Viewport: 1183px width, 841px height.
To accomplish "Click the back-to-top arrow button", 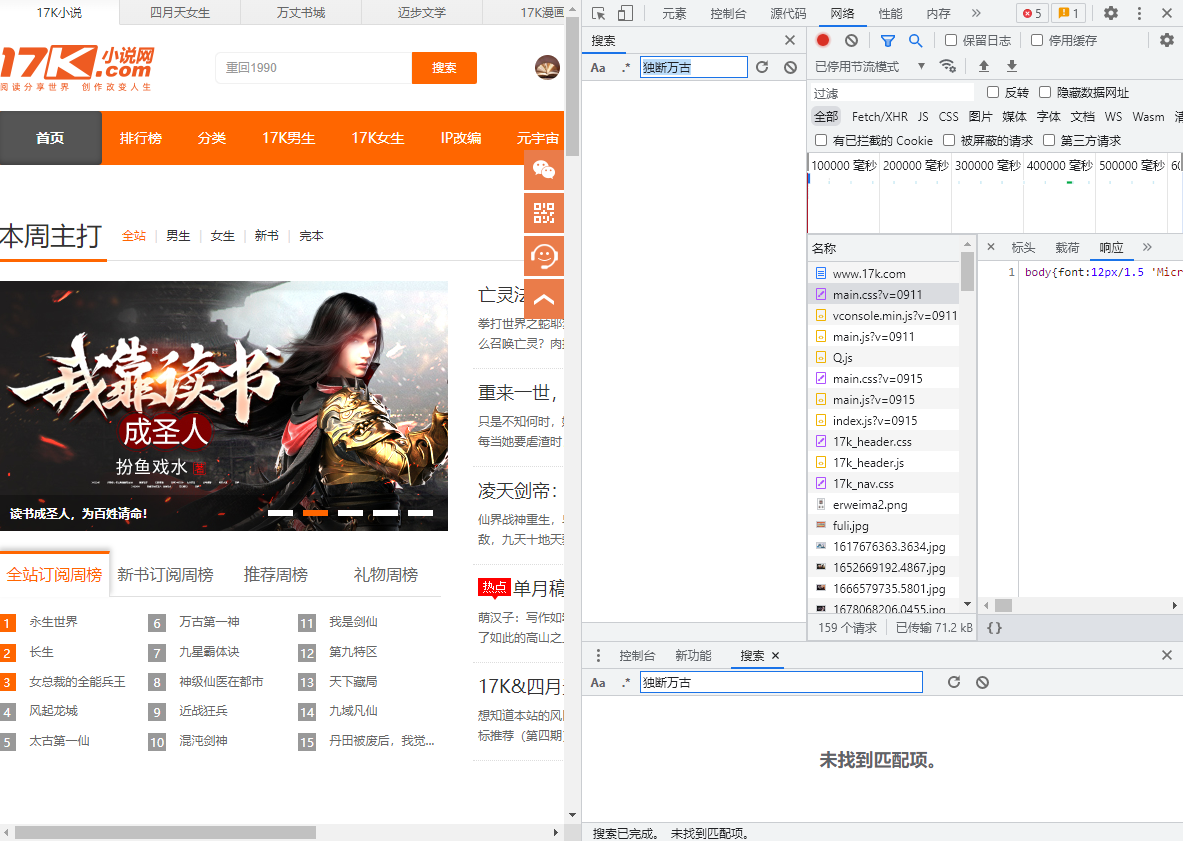I will [544, 299].
